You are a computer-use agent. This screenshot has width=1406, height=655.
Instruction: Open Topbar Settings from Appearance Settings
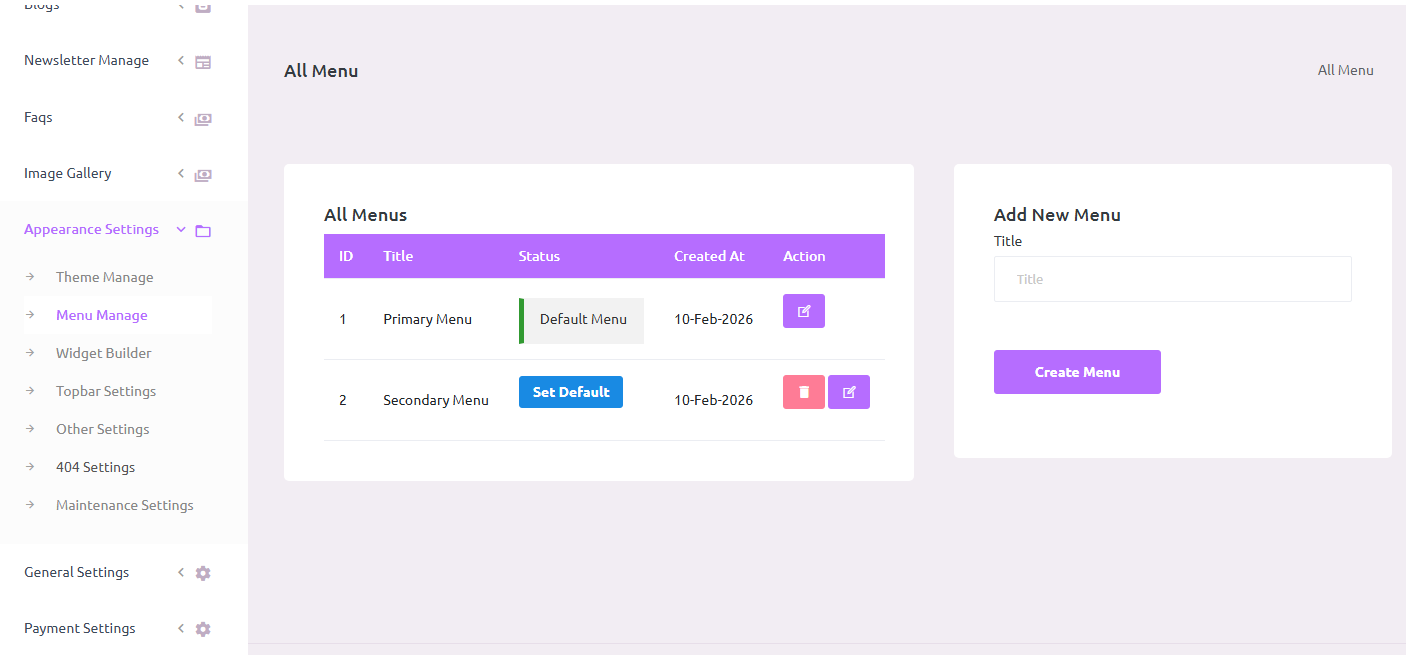(x=105, y=391)
